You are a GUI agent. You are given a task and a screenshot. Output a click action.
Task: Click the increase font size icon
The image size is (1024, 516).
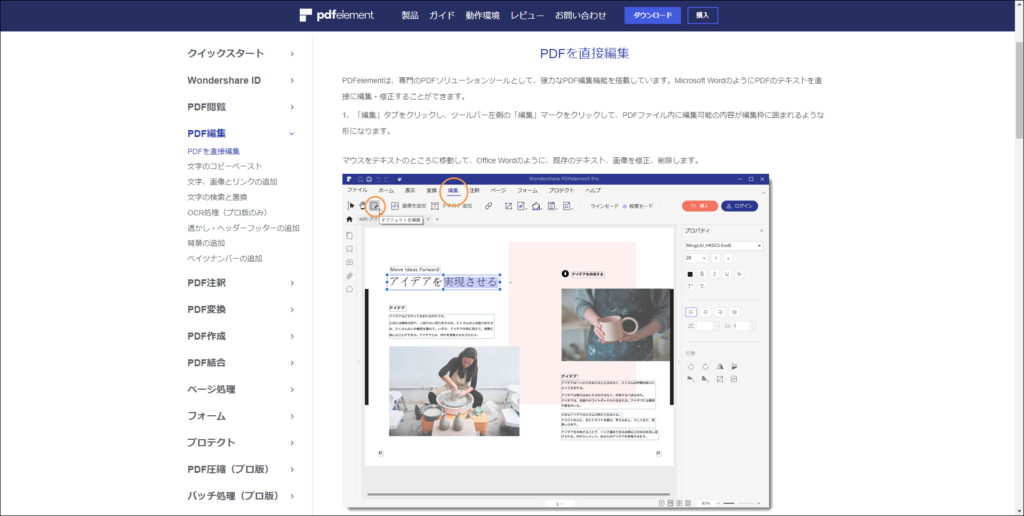716,258
